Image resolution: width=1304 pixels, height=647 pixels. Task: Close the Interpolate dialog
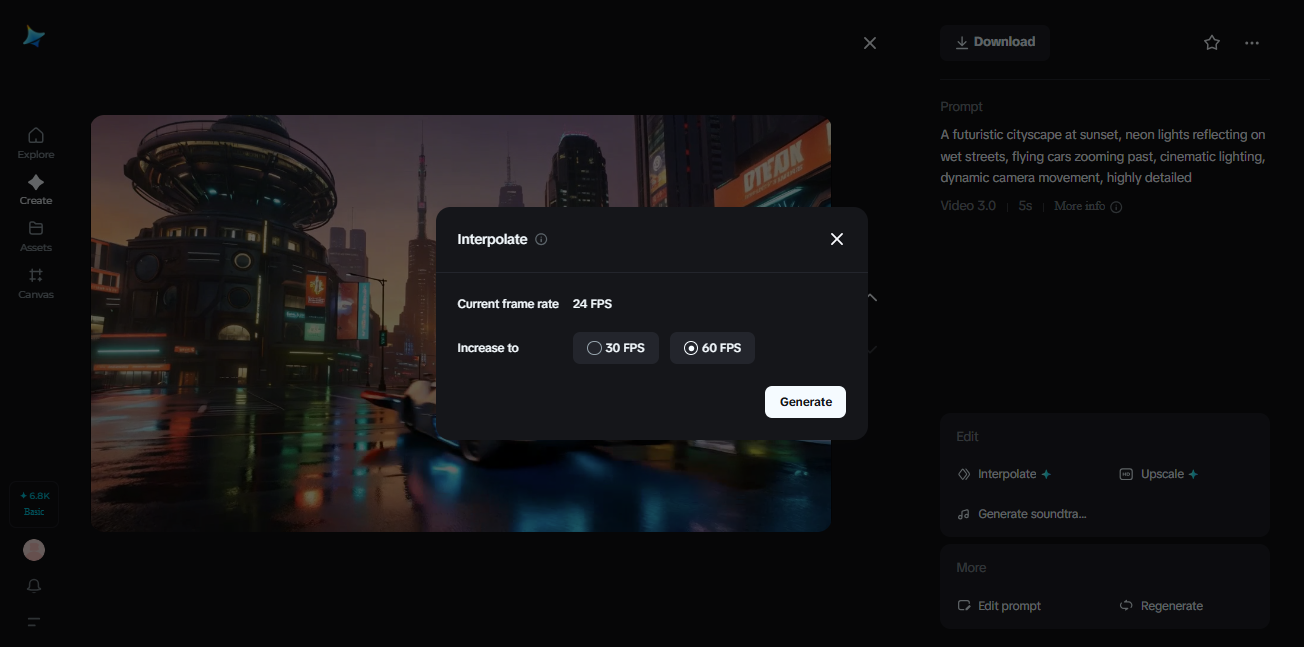837,239
